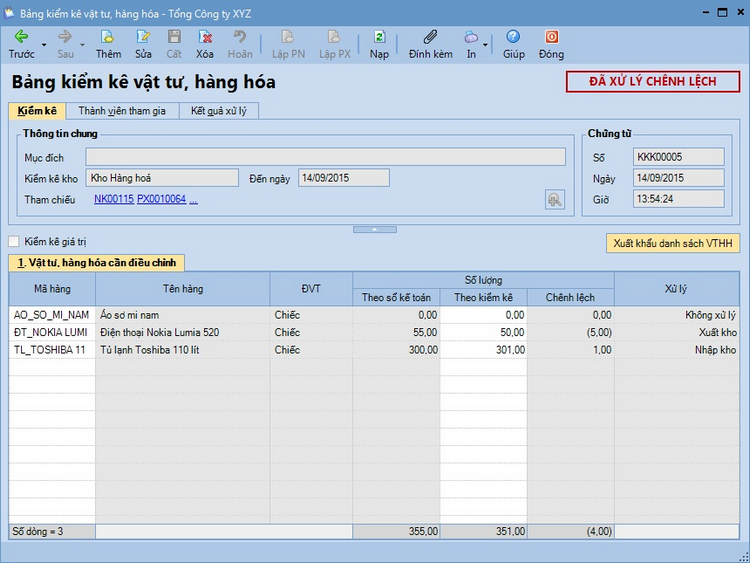
Task: Click ĐÃ XỬ LÝ CHÊNH LỆCH status label
Action: [652, 81]
